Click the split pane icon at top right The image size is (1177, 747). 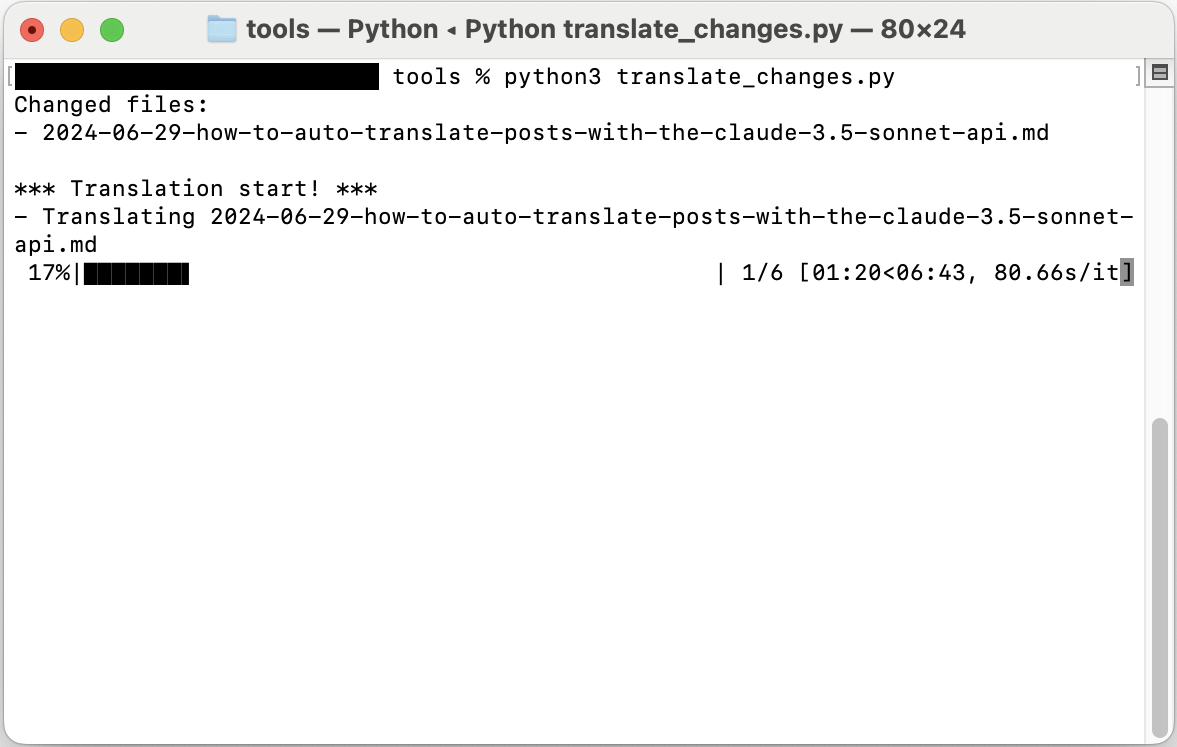1160,72
